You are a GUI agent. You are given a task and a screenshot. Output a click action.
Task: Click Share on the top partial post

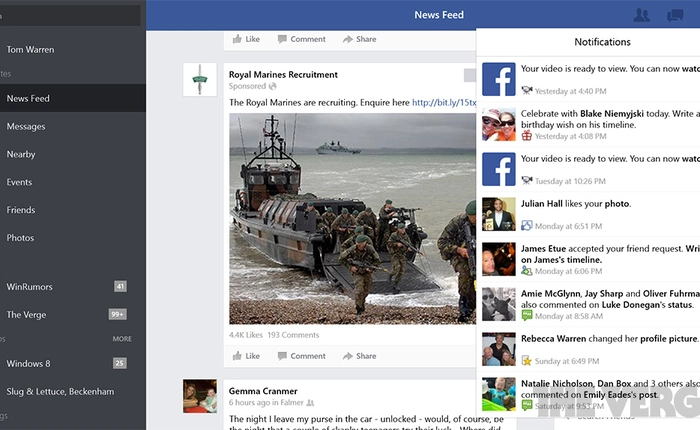coord(359,39)
